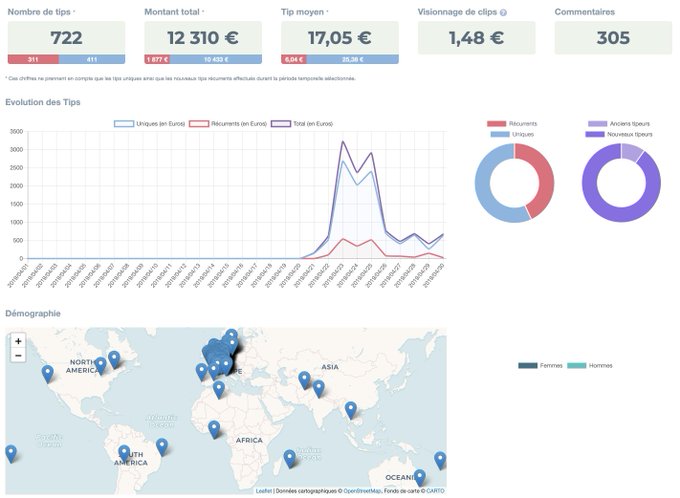Toggle the Total (en Euros) line series
The height and width of the screenshot is (498, 680).
[302, 124]
